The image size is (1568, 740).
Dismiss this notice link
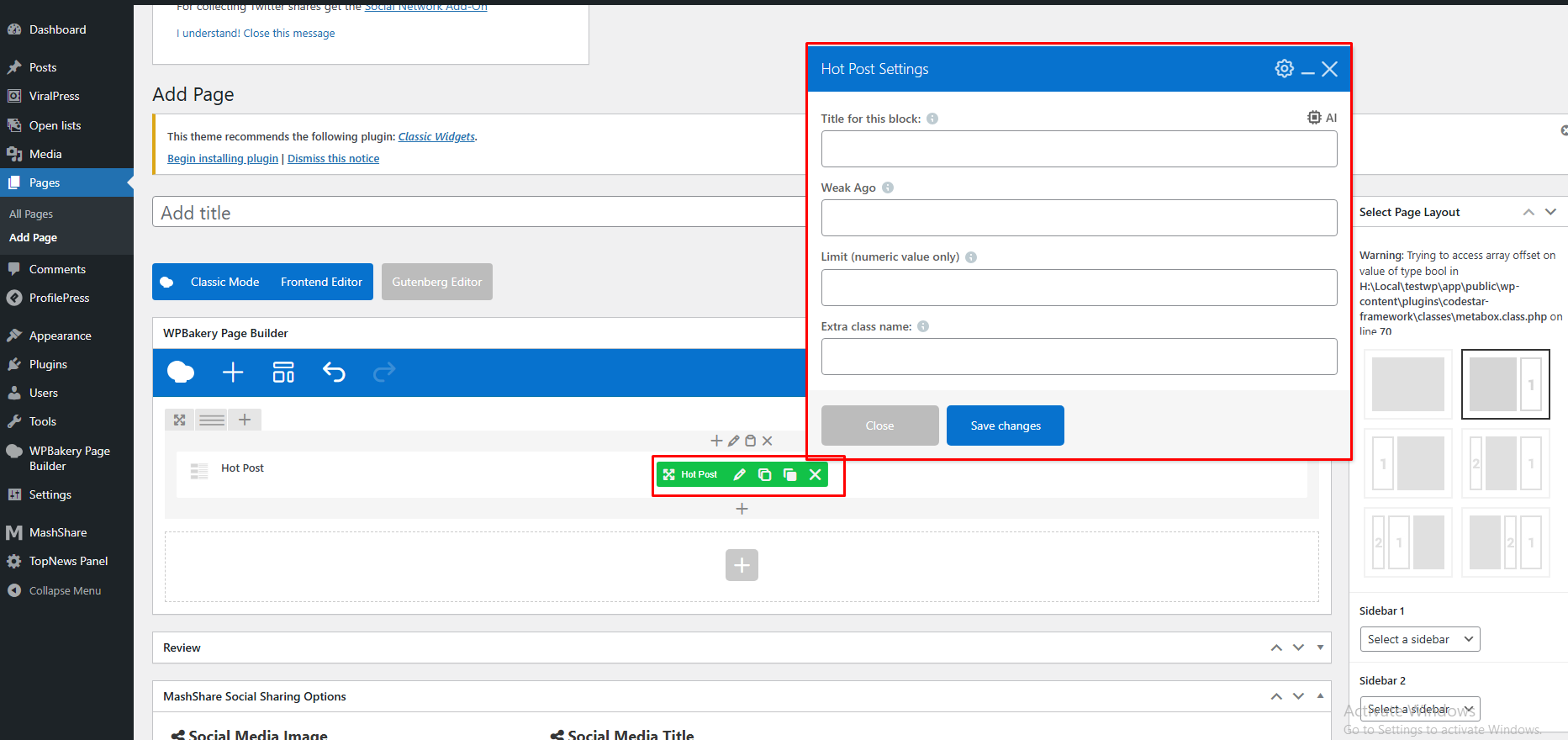(x=333, y=158)
